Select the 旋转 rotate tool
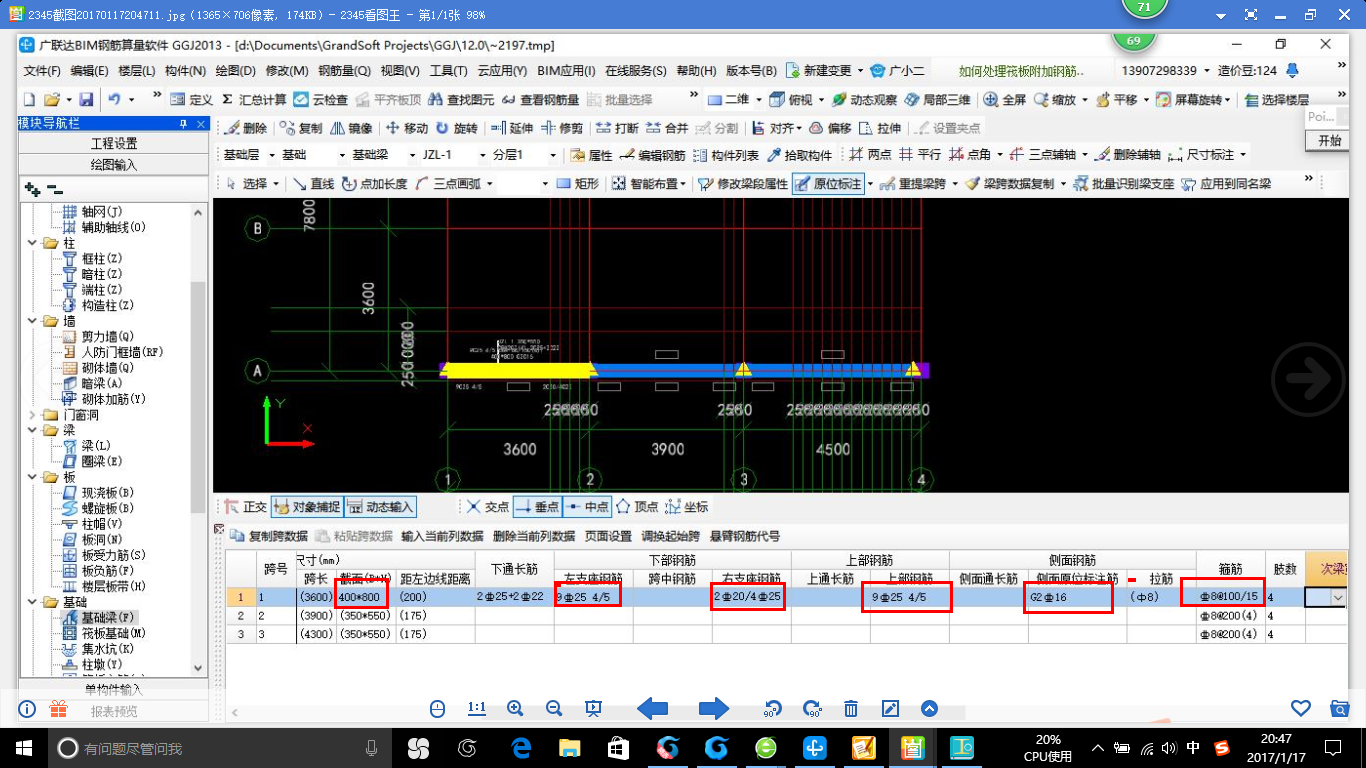Viewport: 1366px width, 768px height. pos(457,128)
